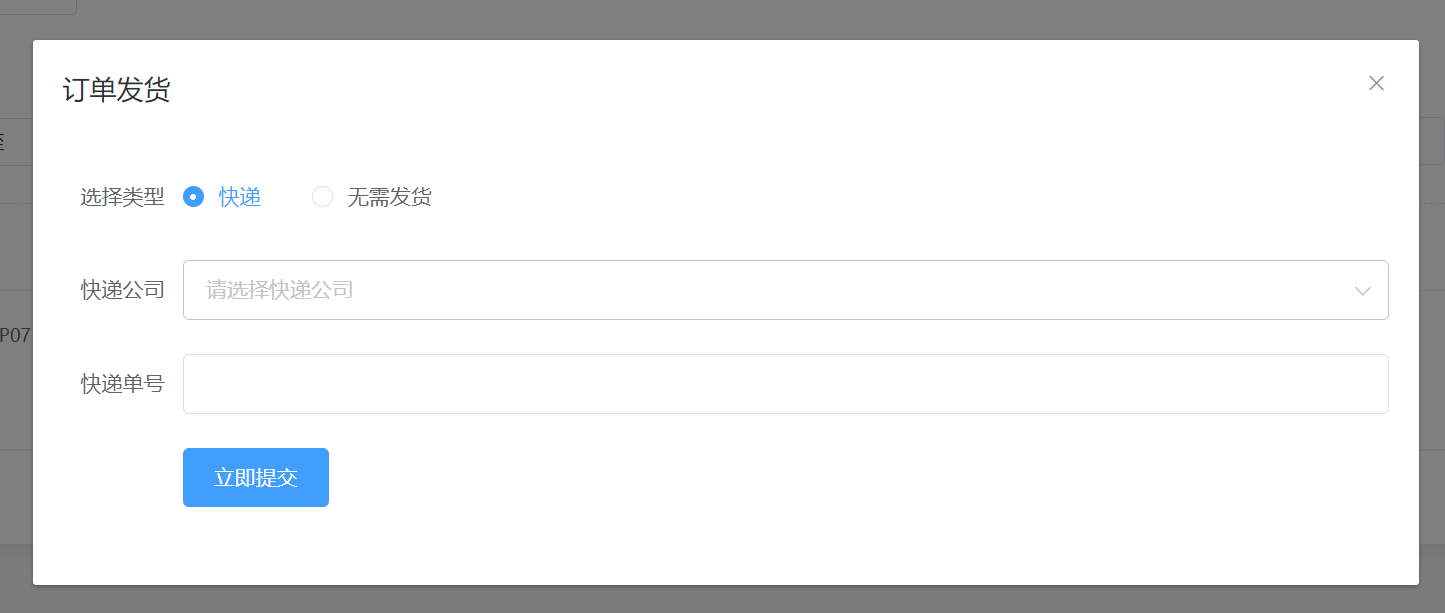Image resolution: width=1445 pixels, height=613 pixels.
Task: Click the partially visible button at top-left corner
Action: [x=38, y=6]
